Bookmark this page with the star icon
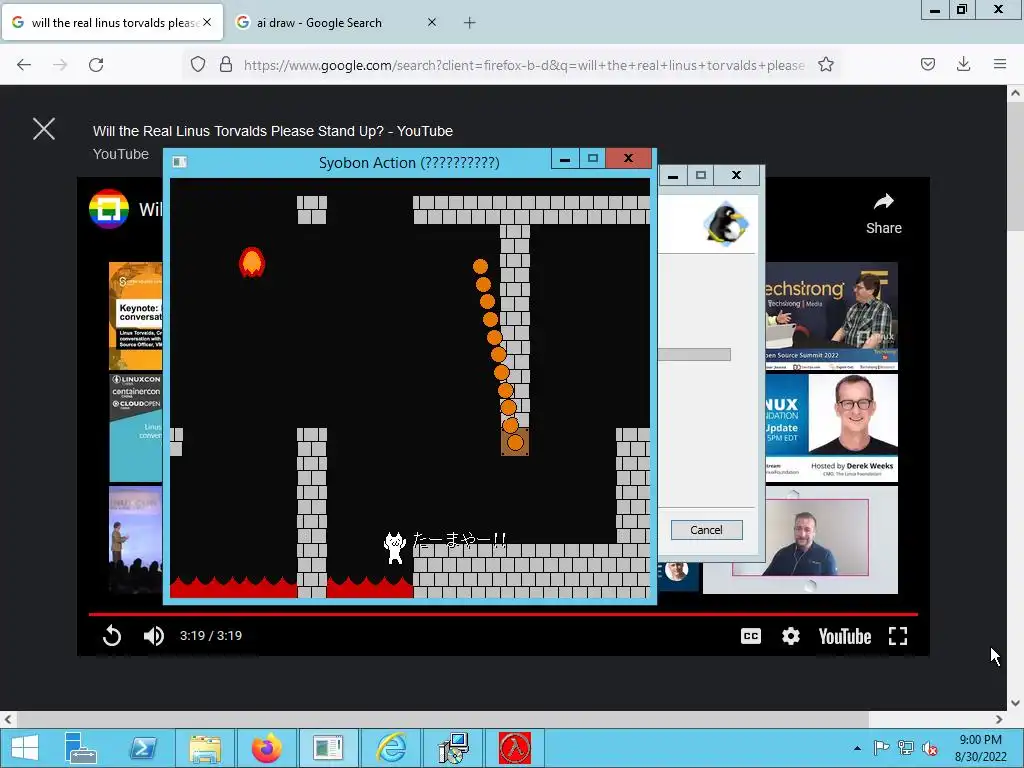1024x768 pixels. tap(825, 65)
